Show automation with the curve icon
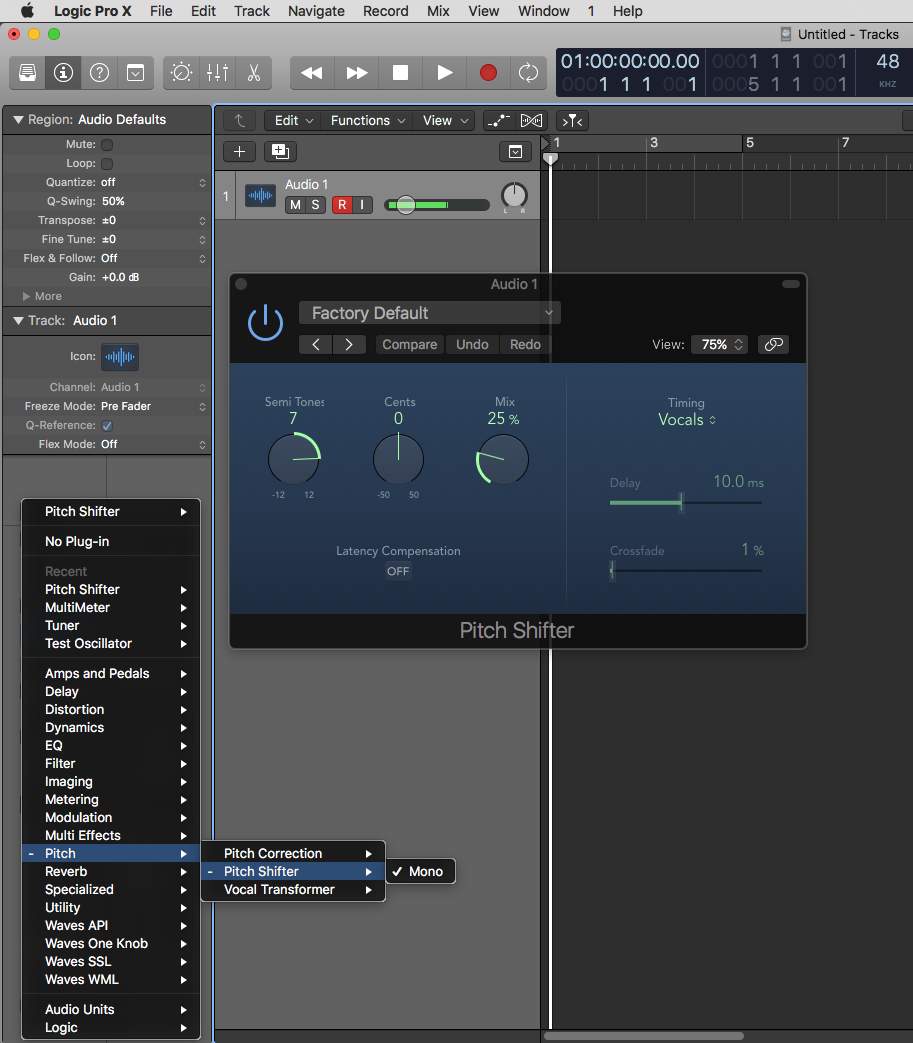 pyautogui.click(x=498, y=120)
